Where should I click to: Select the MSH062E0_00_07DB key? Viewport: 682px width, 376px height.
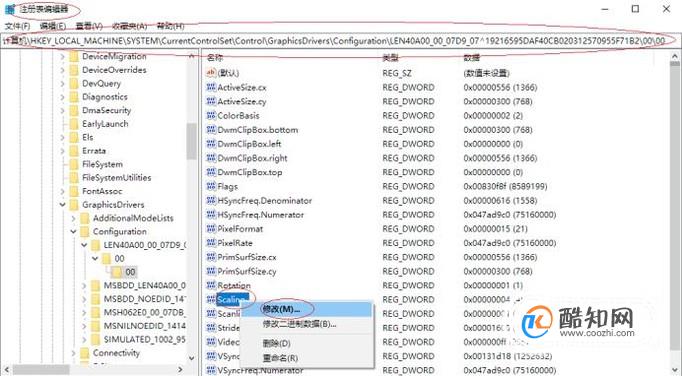tap(144, 312)
